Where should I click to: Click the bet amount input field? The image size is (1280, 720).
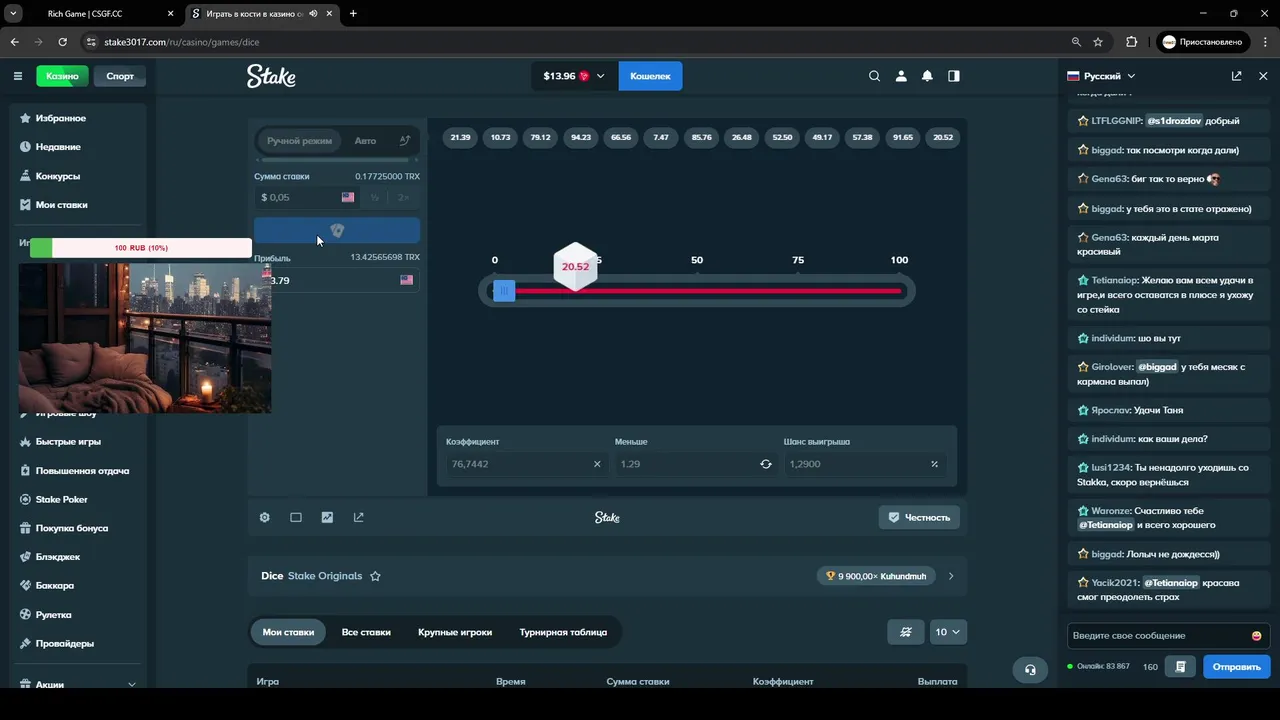click(307, 197)
